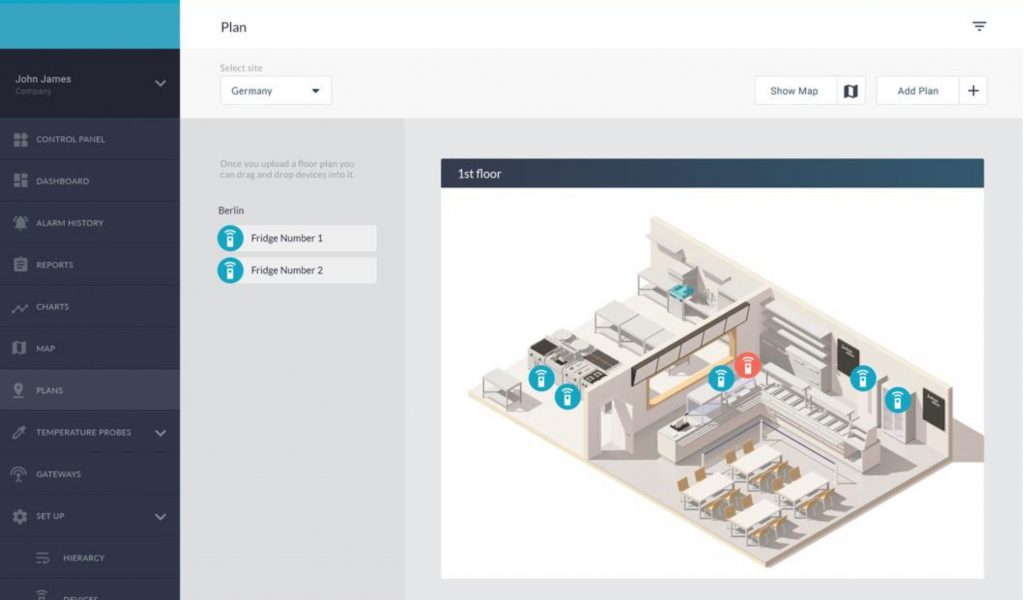The width and height of the screenshot is (1024, 600).
Task: Open the Germany site dropdown
Action: tap(276, 91)
